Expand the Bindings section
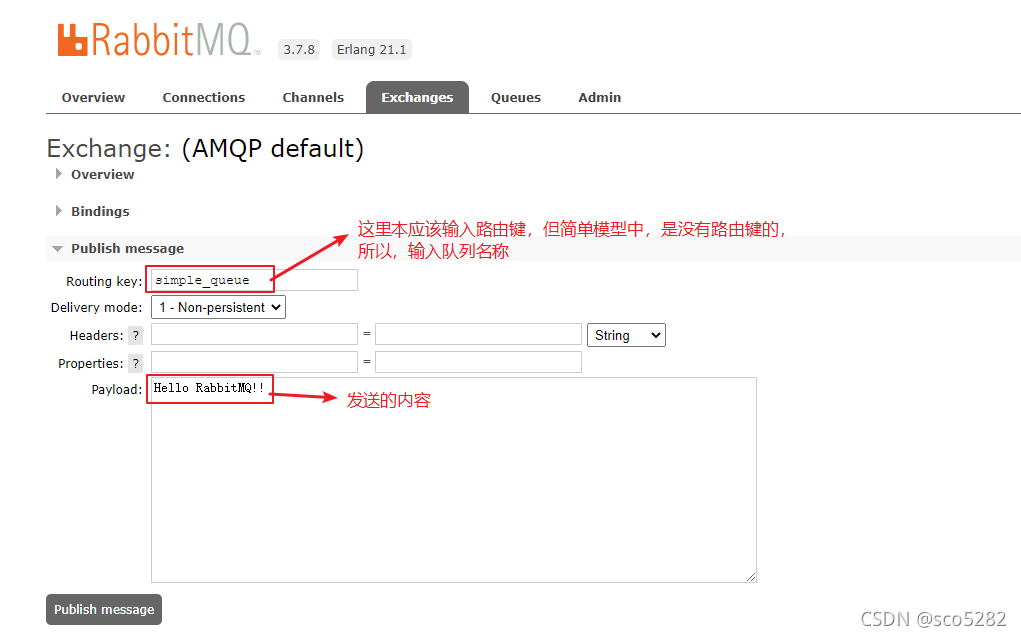 point(92,211)
